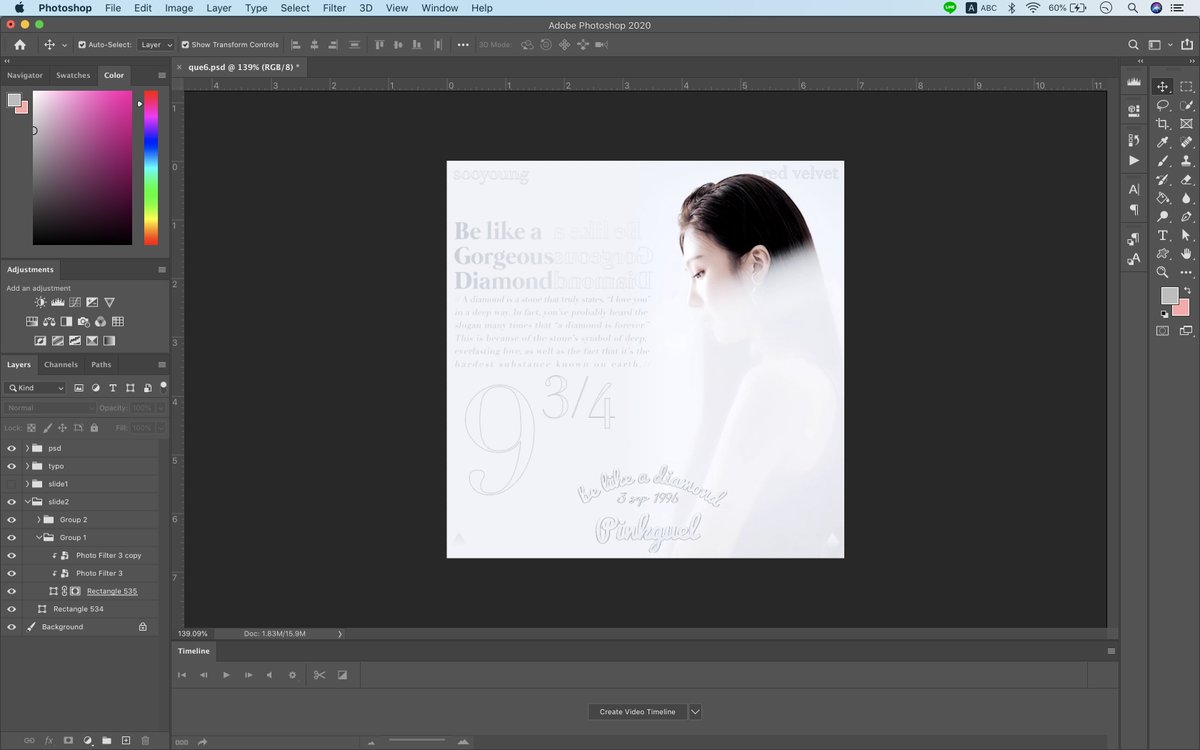This screenshot has width=1200, height=750.
Task: Expand the Group 2 folder
Action: pyautogui.click(x=39, y=520)
